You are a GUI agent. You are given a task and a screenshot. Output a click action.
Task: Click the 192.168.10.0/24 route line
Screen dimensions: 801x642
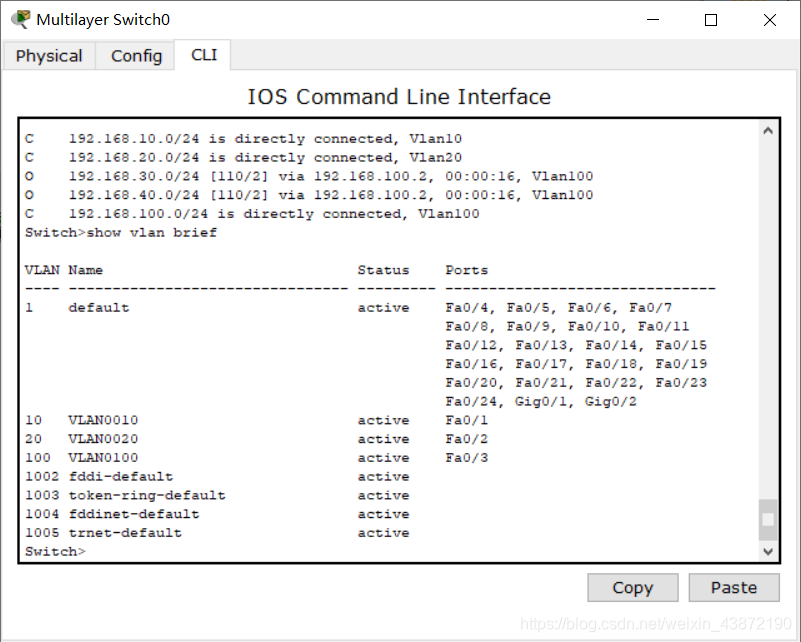pos(243,139)
